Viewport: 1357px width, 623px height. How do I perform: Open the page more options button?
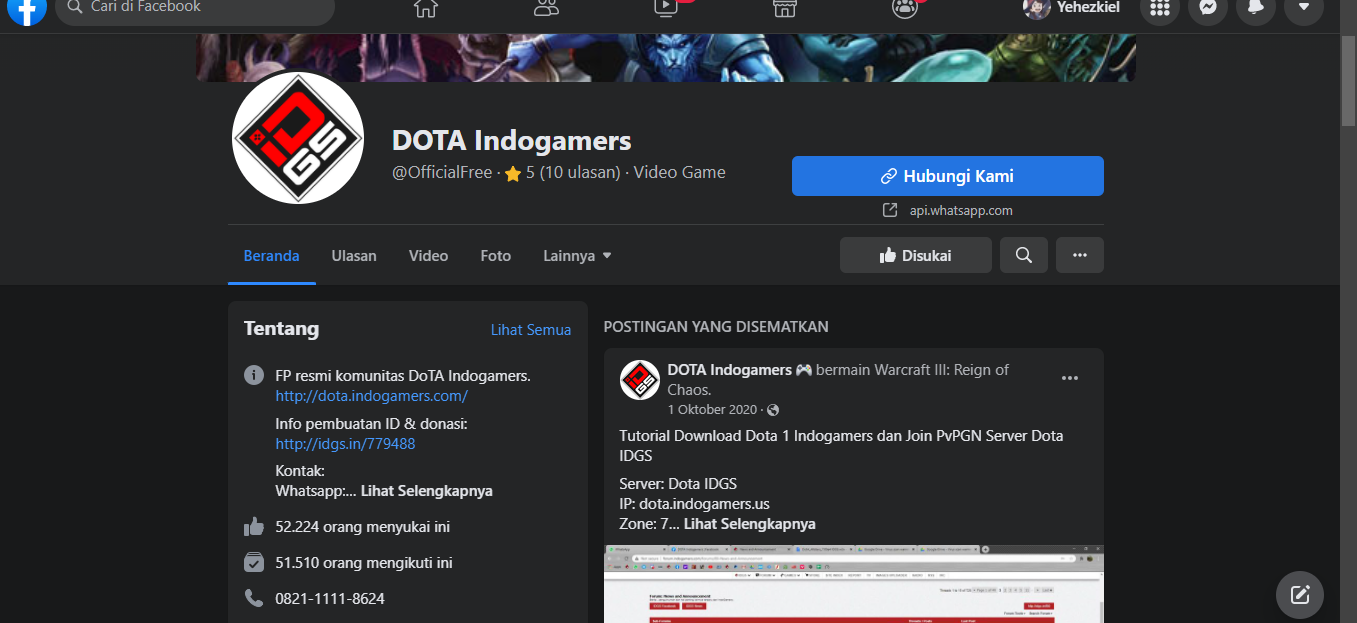(1080, 255)
